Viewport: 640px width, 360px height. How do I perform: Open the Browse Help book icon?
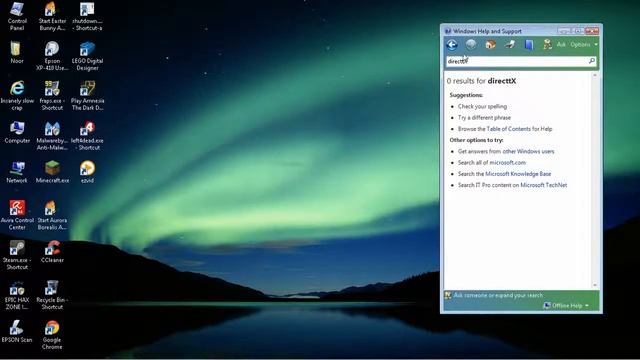(x=529, y=44)
